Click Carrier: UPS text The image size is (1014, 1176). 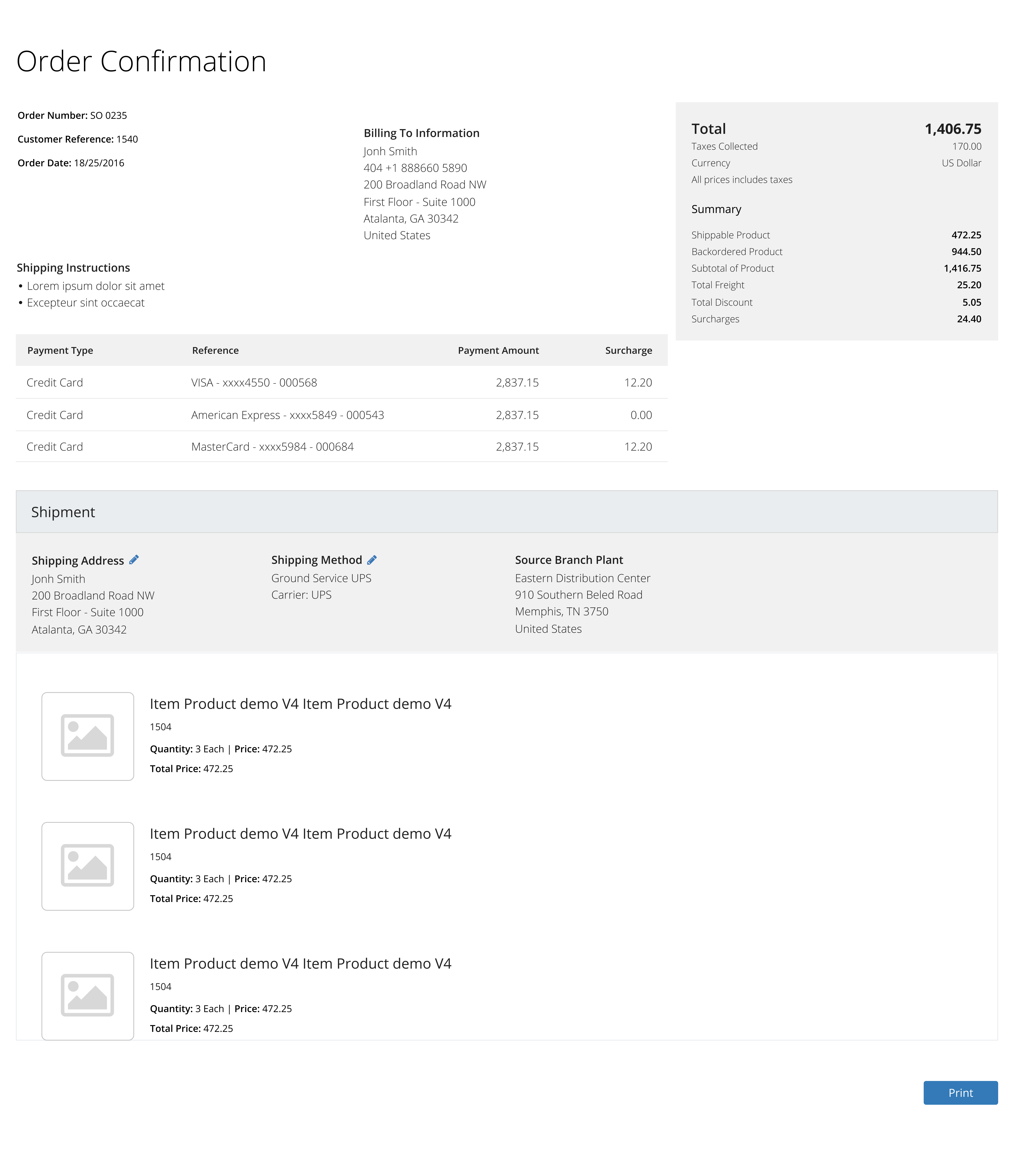coord(301,595)
